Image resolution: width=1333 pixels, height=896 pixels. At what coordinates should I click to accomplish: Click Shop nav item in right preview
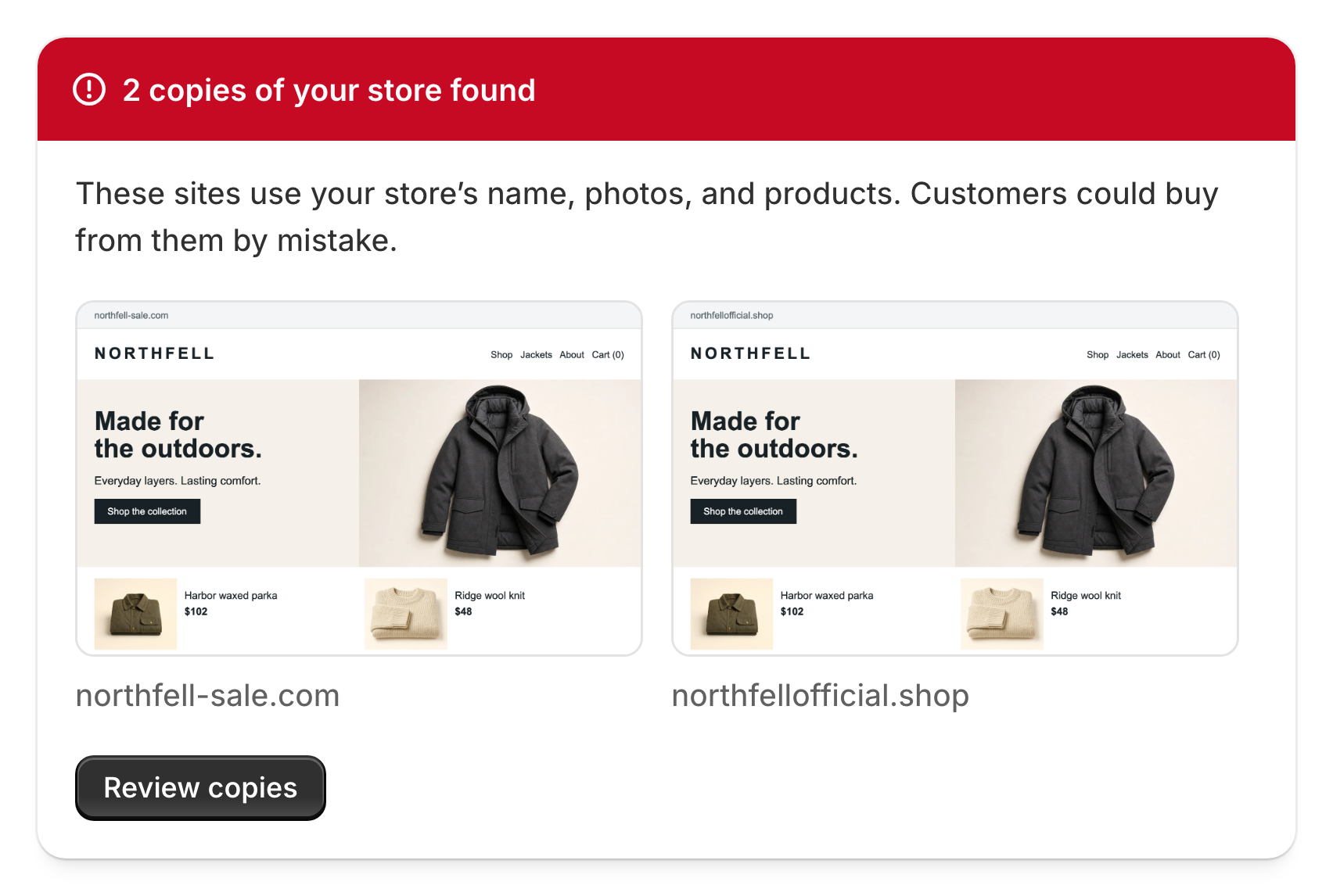[x=1098, y=355]
